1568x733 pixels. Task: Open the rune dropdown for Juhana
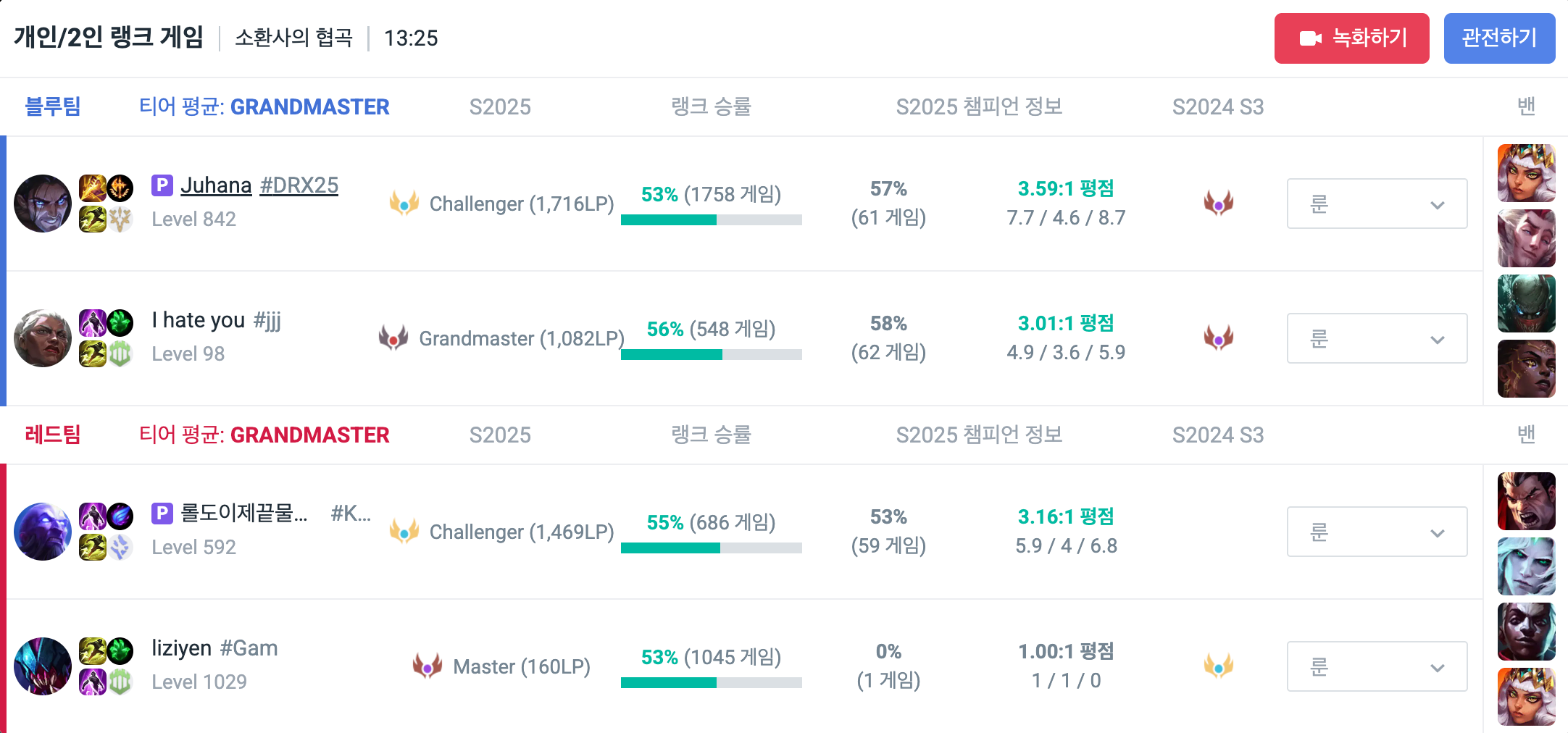[1377, 204]
